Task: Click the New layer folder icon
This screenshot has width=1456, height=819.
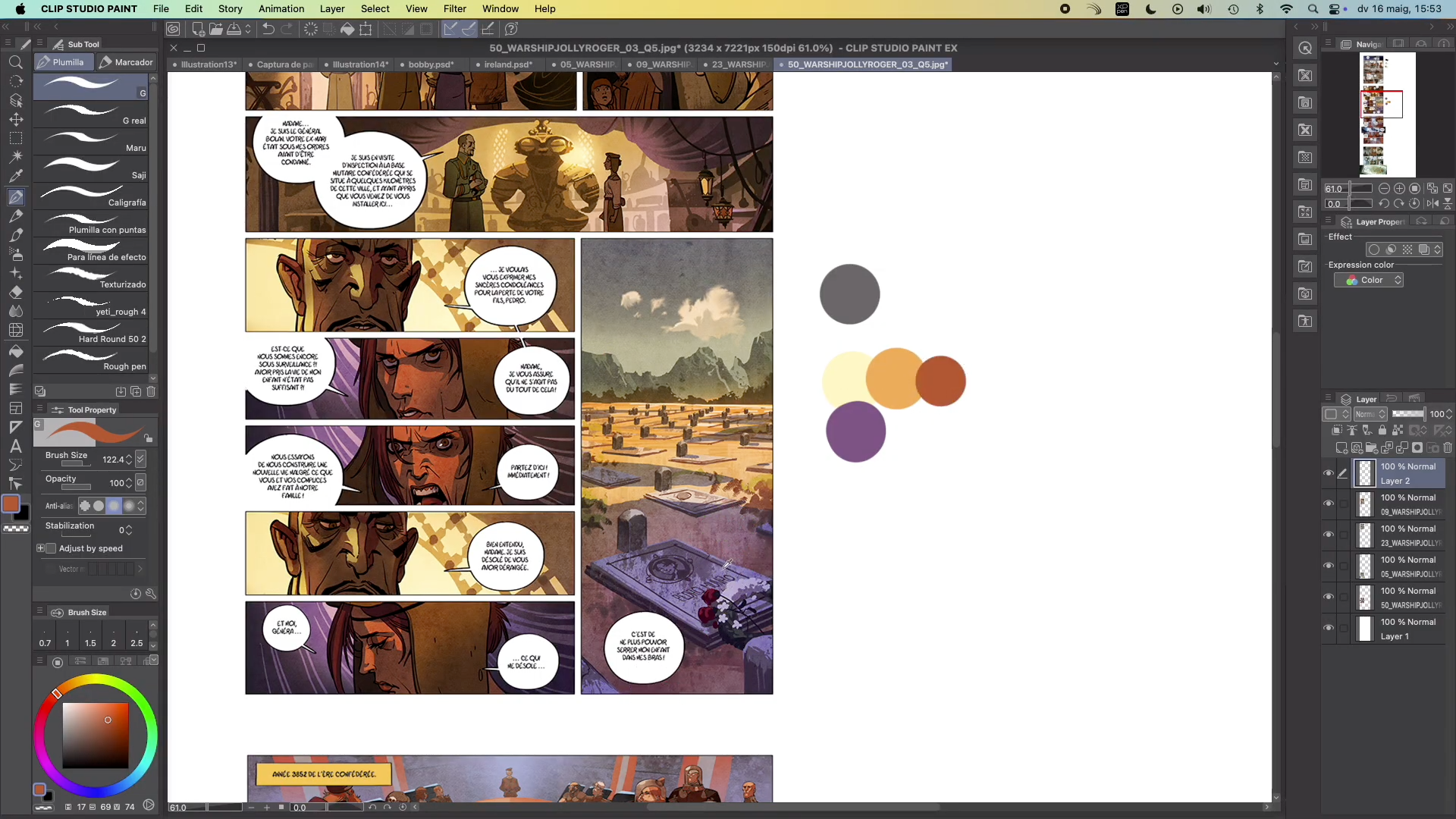Action: 1372,448
